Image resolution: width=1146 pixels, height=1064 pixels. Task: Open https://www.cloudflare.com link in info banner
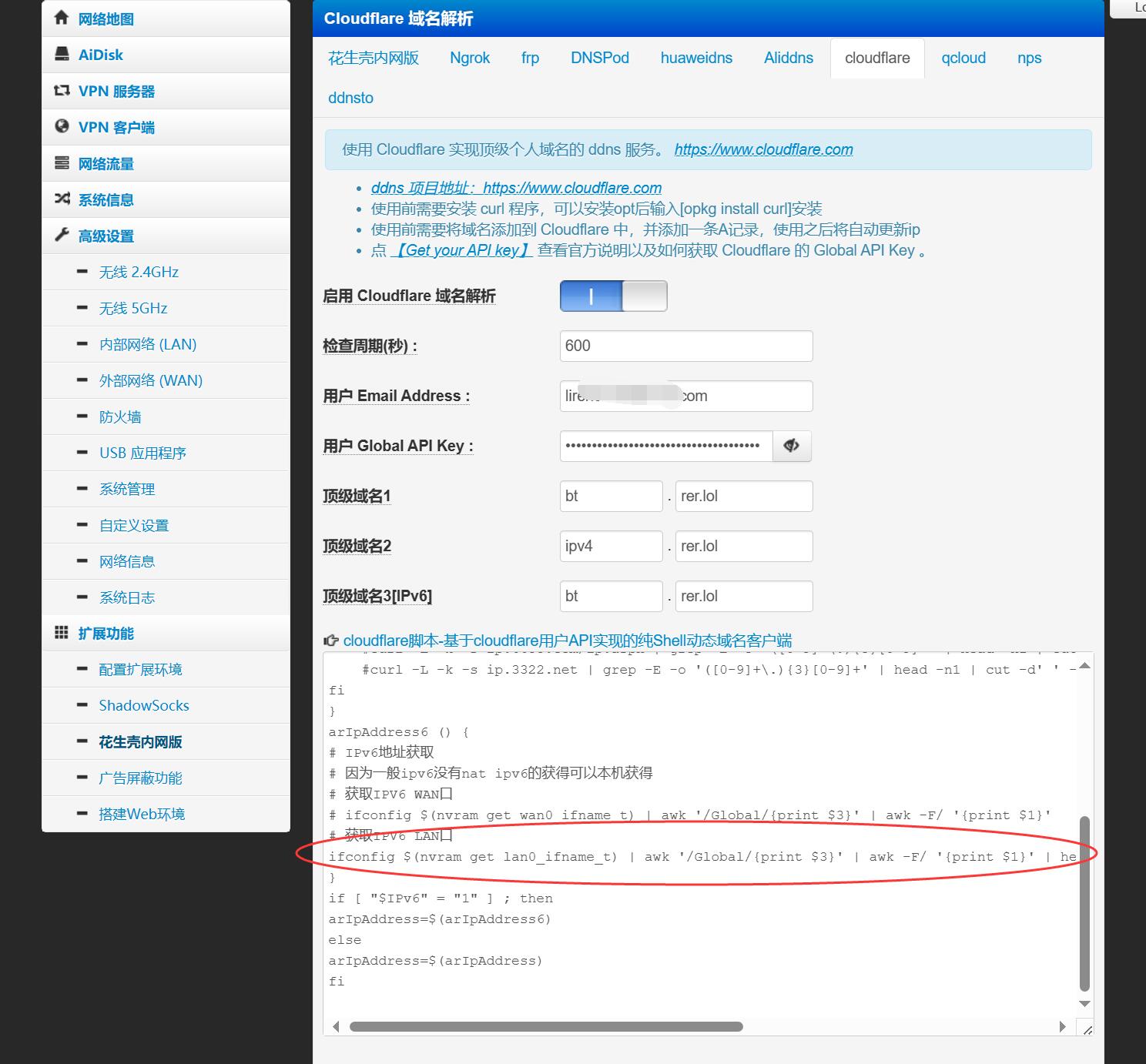click(764, 149)
